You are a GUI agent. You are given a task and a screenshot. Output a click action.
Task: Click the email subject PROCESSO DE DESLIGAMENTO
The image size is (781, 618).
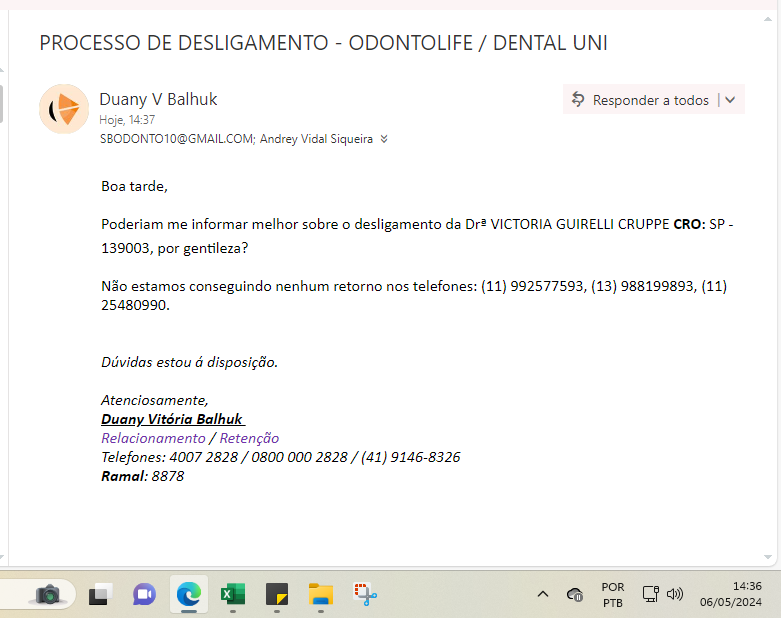[x=323, y=43]
